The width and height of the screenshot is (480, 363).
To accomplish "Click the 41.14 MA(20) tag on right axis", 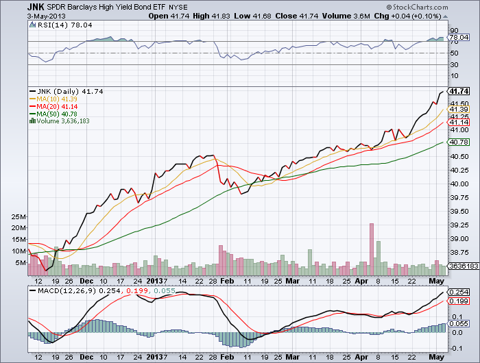I will 459,122.
